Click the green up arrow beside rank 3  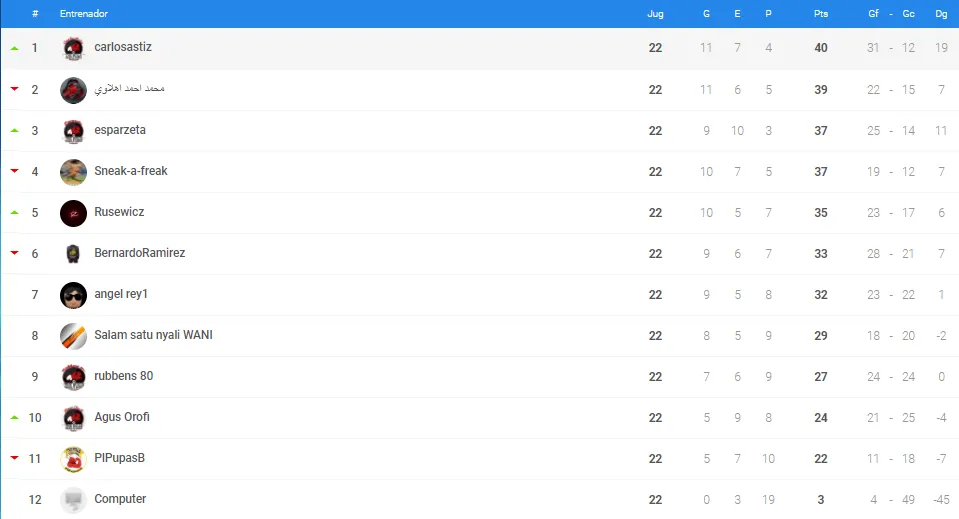point(15,130)
